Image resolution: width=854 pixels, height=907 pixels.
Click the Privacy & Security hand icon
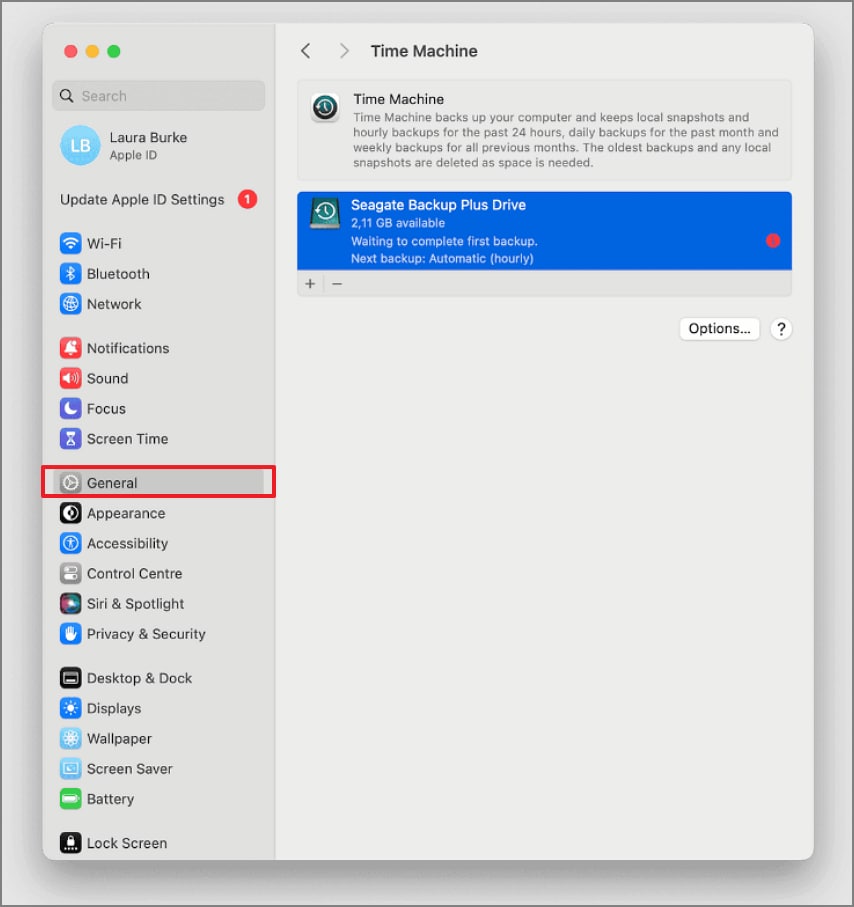(x=70, y=634)
